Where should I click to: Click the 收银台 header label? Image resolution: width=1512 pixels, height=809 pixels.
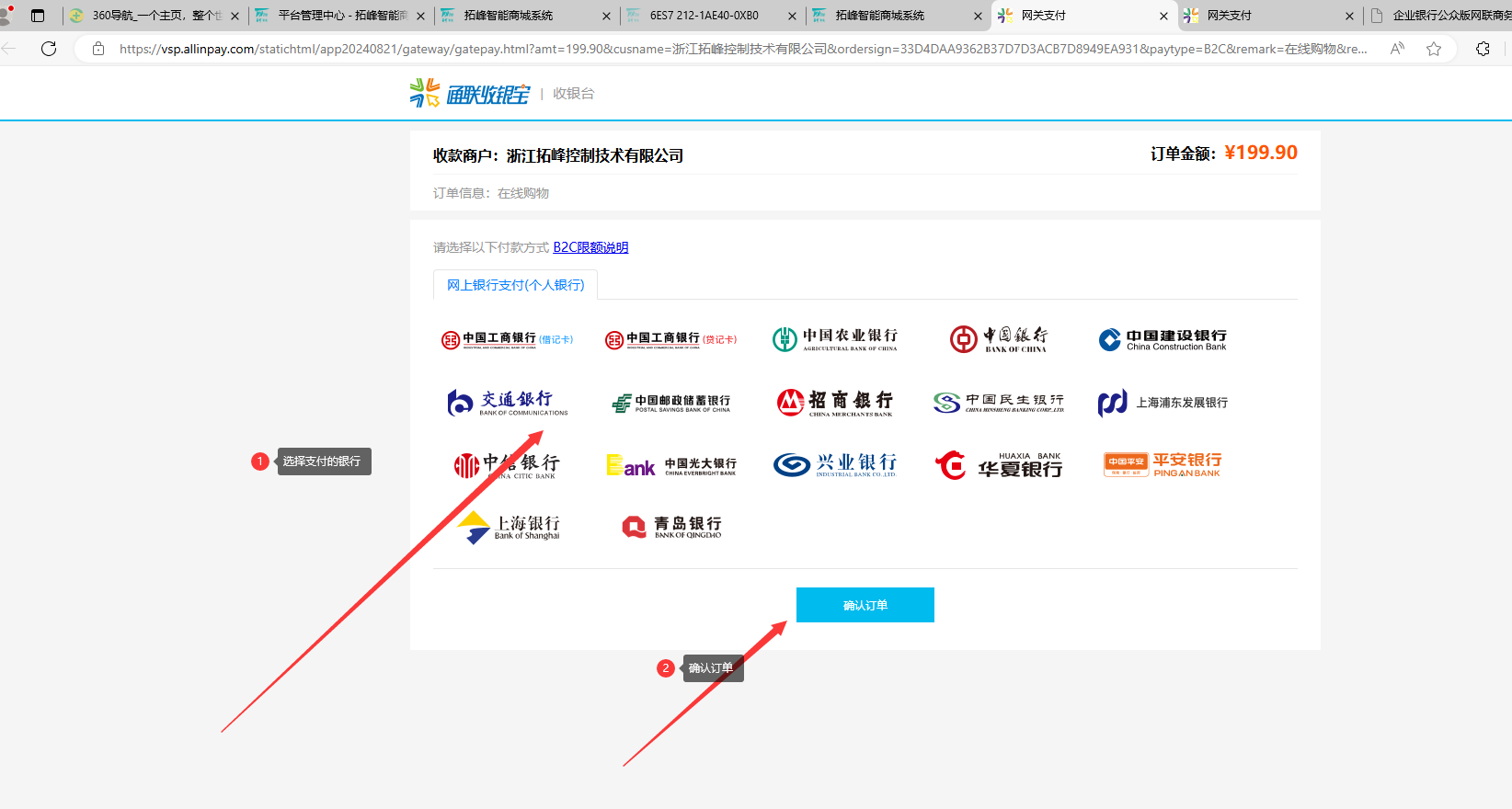click(574, 94)
